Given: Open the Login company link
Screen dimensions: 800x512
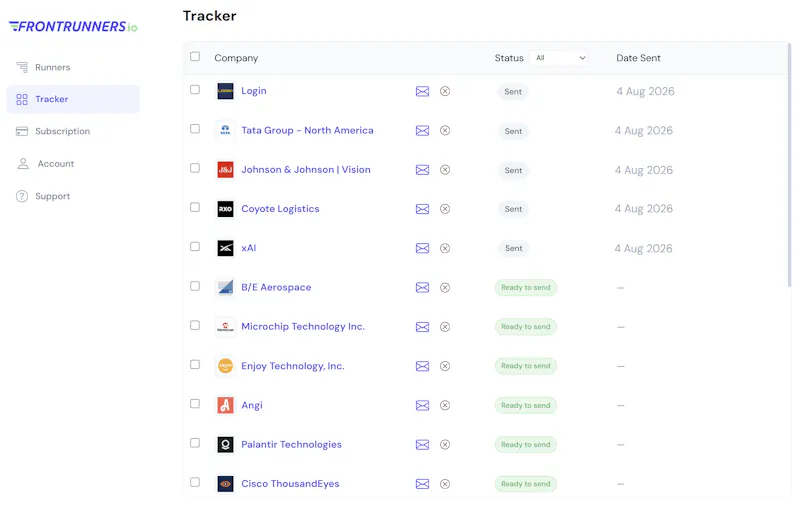Looking at the screenshot, I should (x=254, y=91).
